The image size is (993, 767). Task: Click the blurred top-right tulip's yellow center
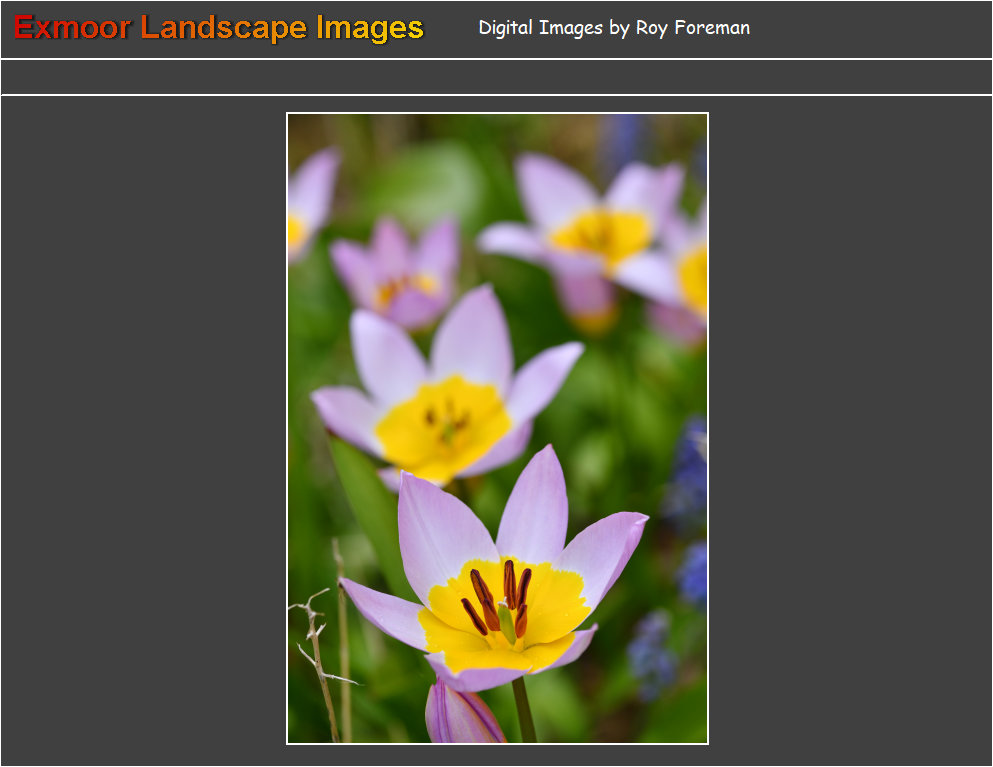pyautogui.click(x=601, y=235)
